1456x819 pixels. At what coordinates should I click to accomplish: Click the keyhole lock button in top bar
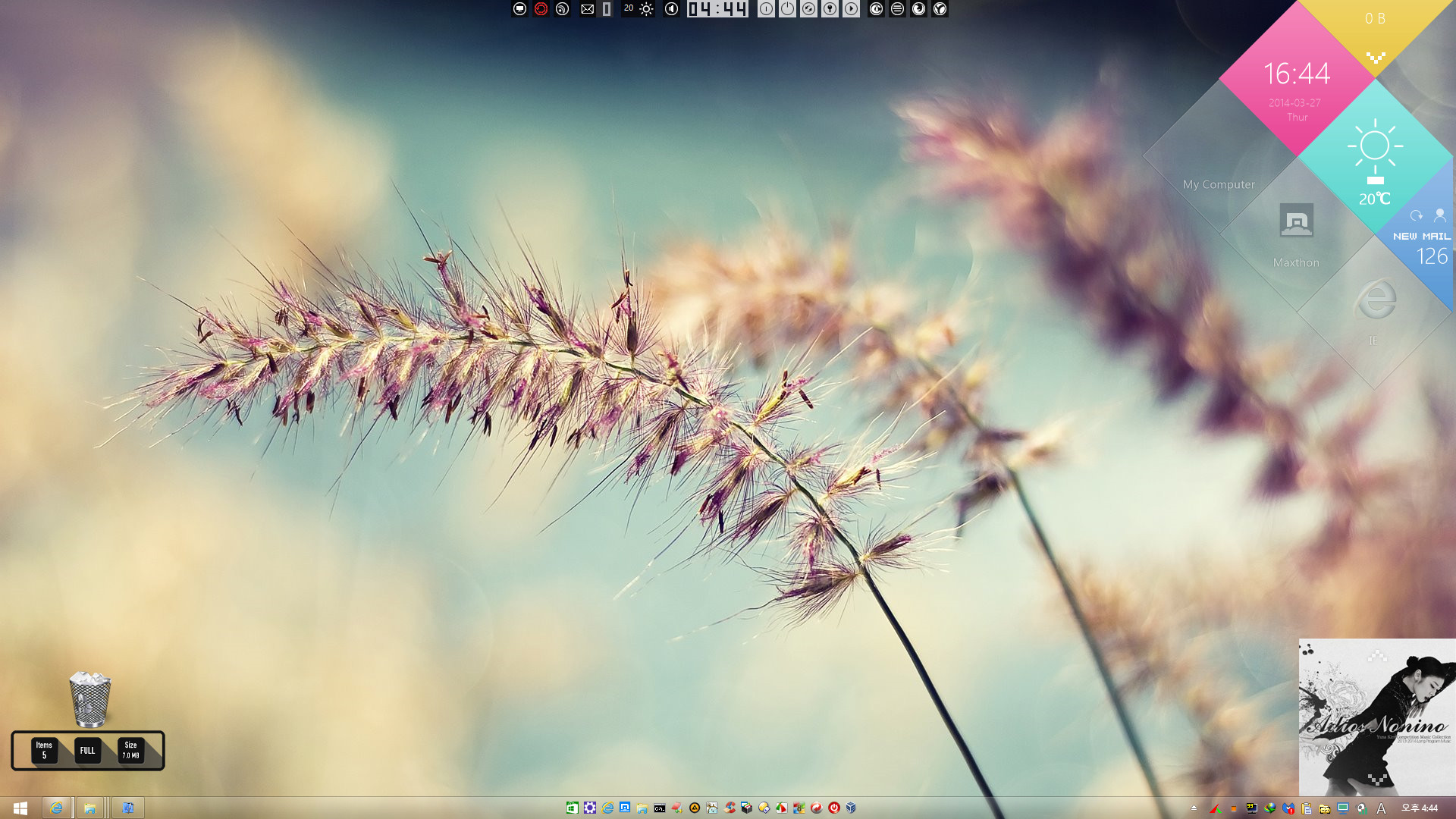[830, 9]
